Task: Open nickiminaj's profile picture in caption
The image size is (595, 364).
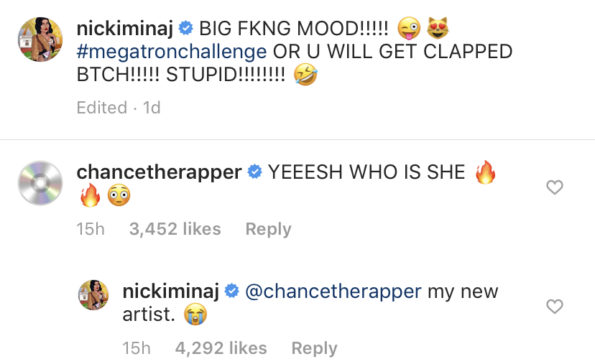Action: (x=40, y=39)
